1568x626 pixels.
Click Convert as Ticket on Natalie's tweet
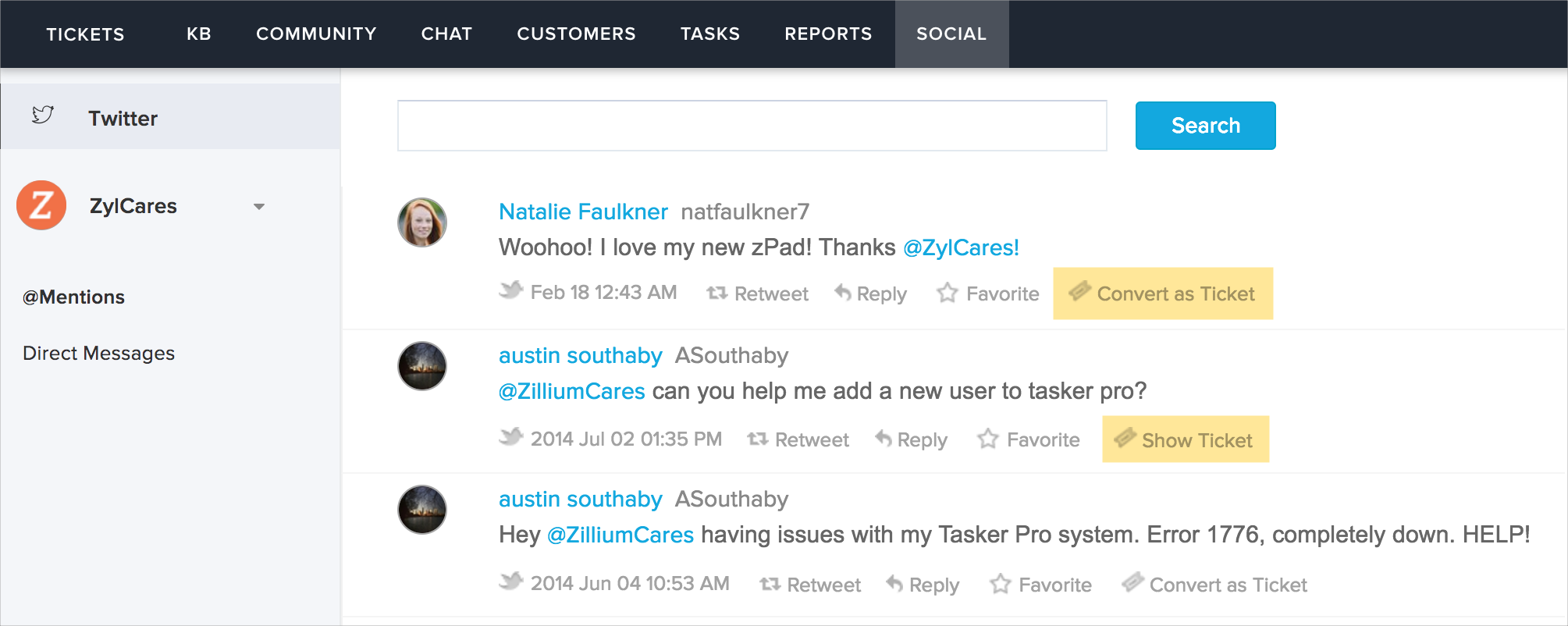(1162, 293)
